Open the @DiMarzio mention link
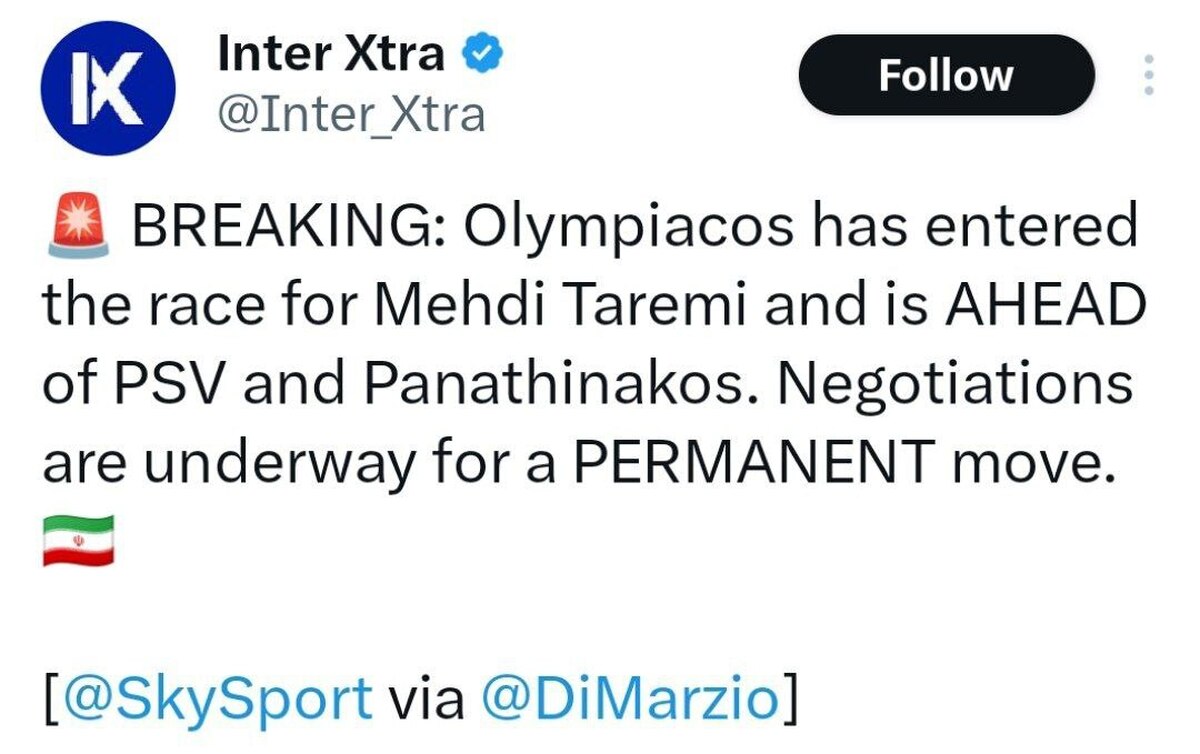 pyautogui.click(x=629, y=699)
